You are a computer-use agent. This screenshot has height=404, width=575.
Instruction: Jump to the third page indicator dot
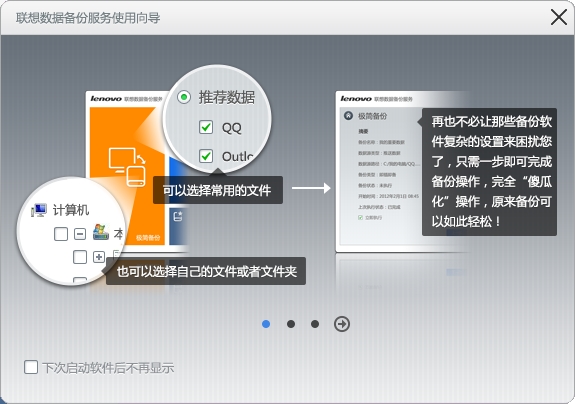pos(315,324)
